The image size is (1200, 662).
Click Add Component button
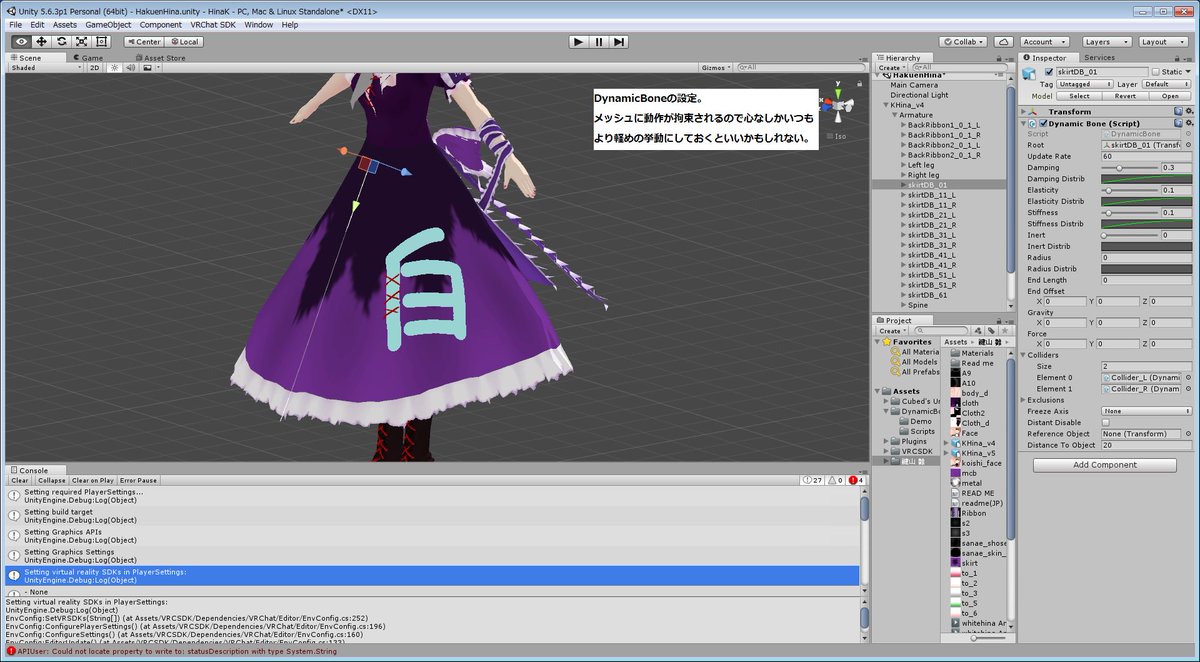(x=1105, y=465)
